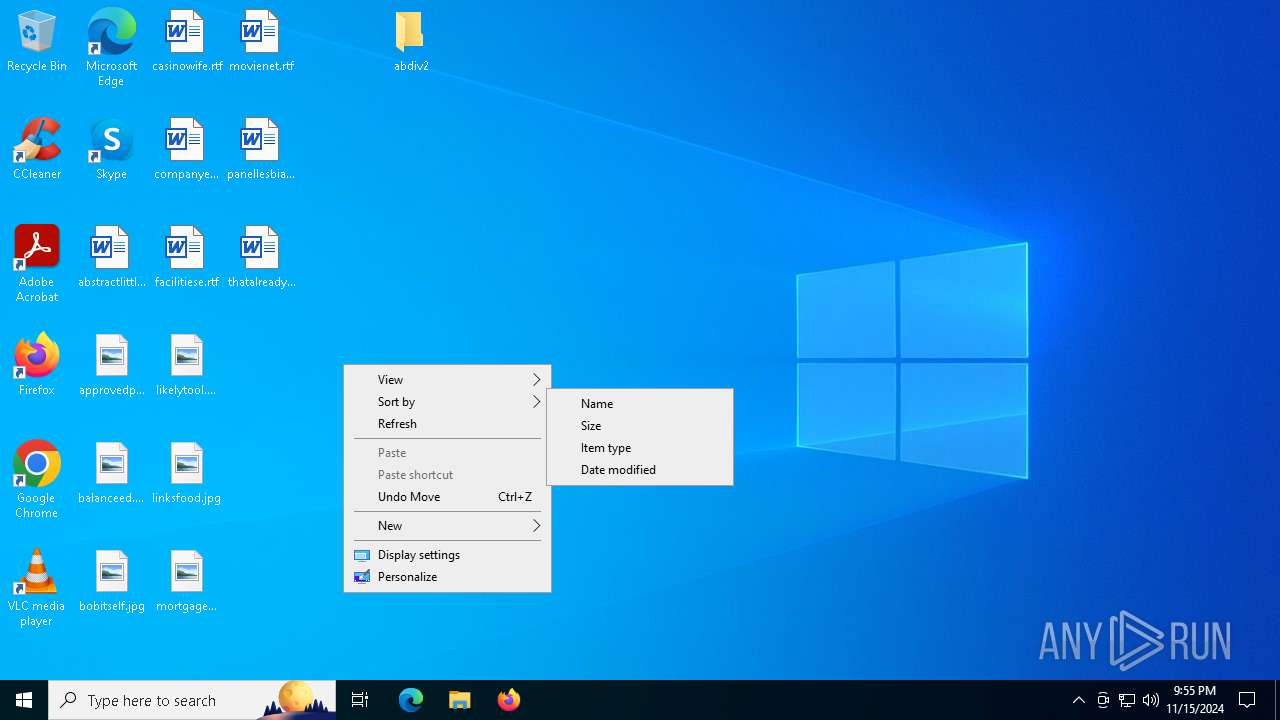Image resolution: width=1280 pixels, height=720 pixels.
Task: Click the meet now tray icon
Action: (1103, 700)
